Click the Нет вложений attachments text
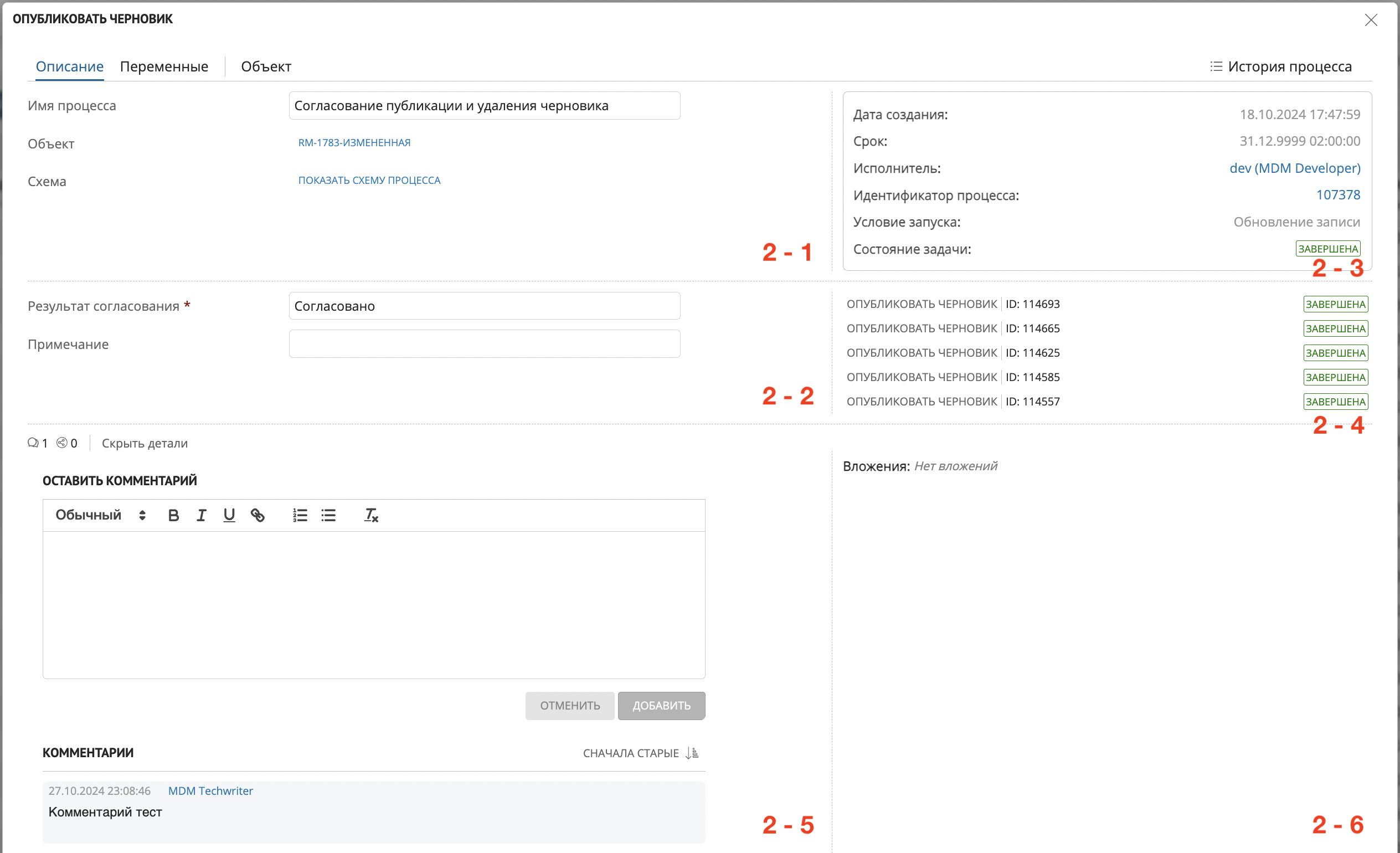The width and height of the screenshot is (1400, 853). (x=956, y=466)
